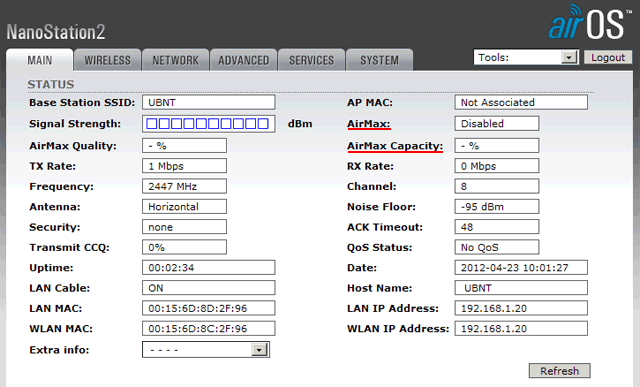Expand the Tools dropdown
640x387 pixels.
(526, 57)
